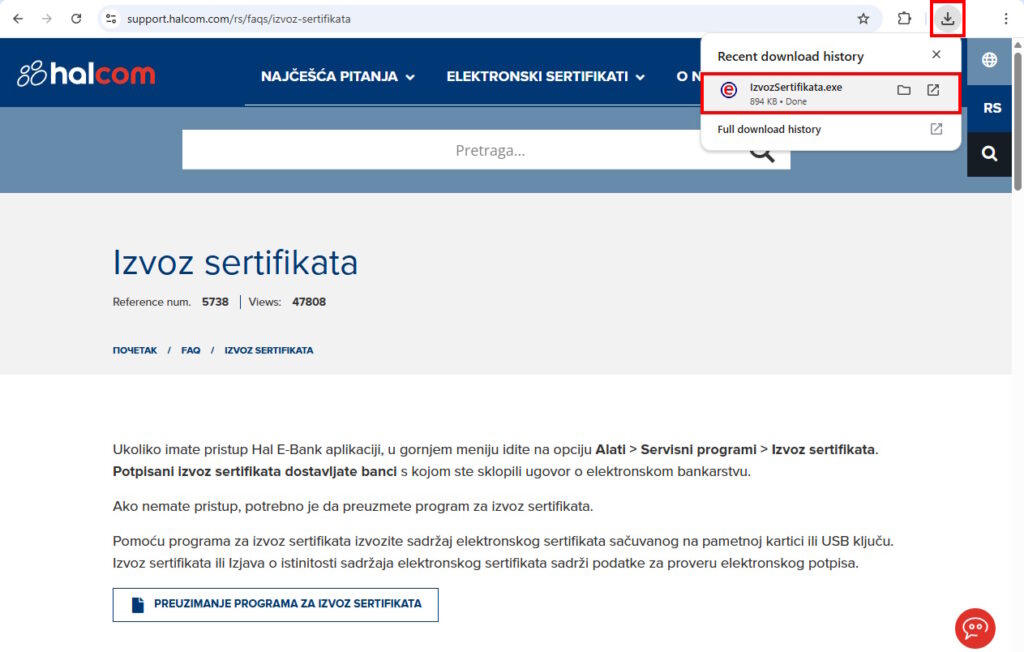The height and width of the screenshot is (652, 1024).
Task: Select RS language option
Action: (x=991, y=108)
